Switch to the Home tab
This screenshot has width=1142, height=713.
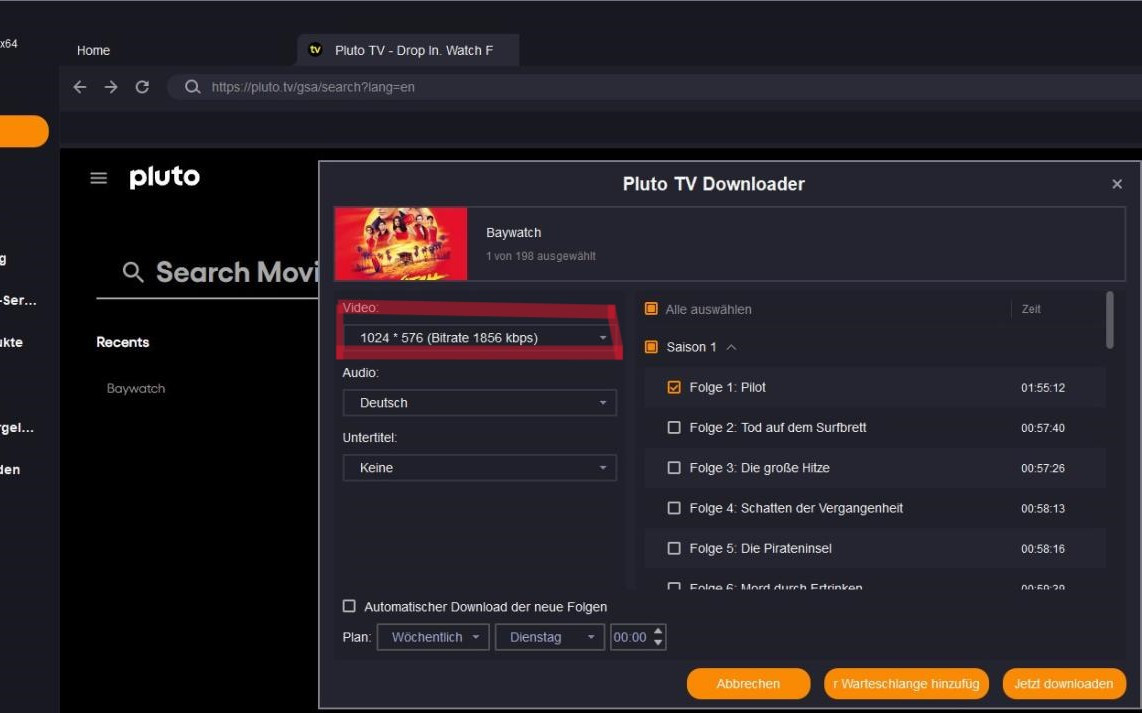tap(93, 50)
